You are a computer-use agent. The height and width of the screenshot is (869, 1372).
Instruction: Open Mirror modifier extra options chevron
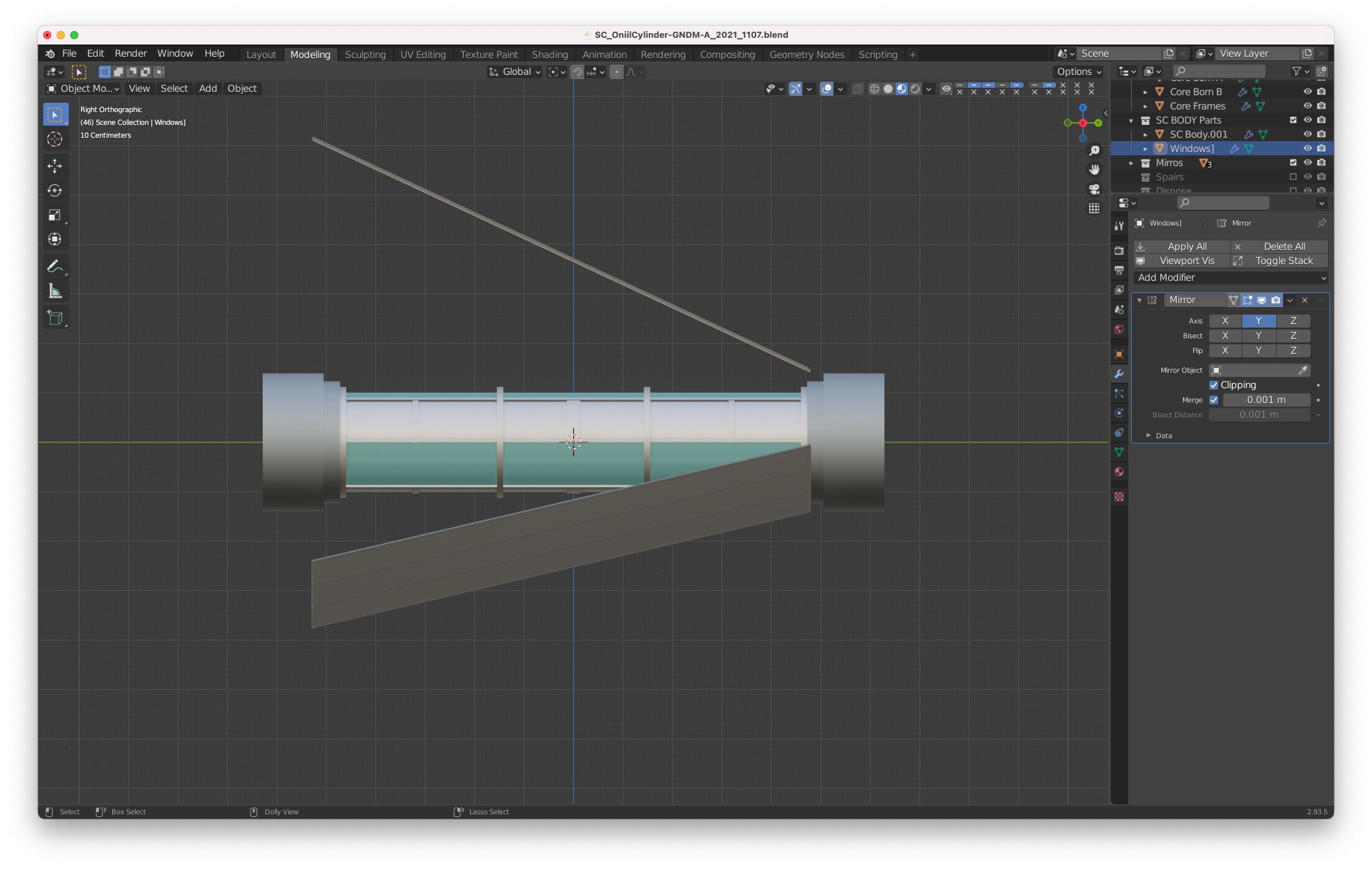point(1290,300)
